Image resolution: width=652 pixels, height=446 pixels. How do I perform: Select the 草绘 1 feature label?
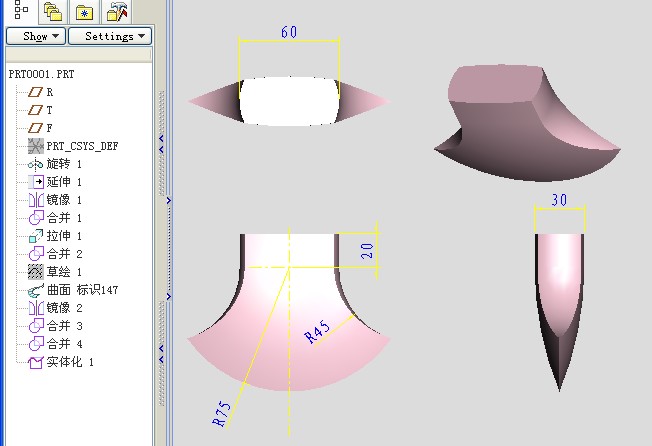pos(64,272)
